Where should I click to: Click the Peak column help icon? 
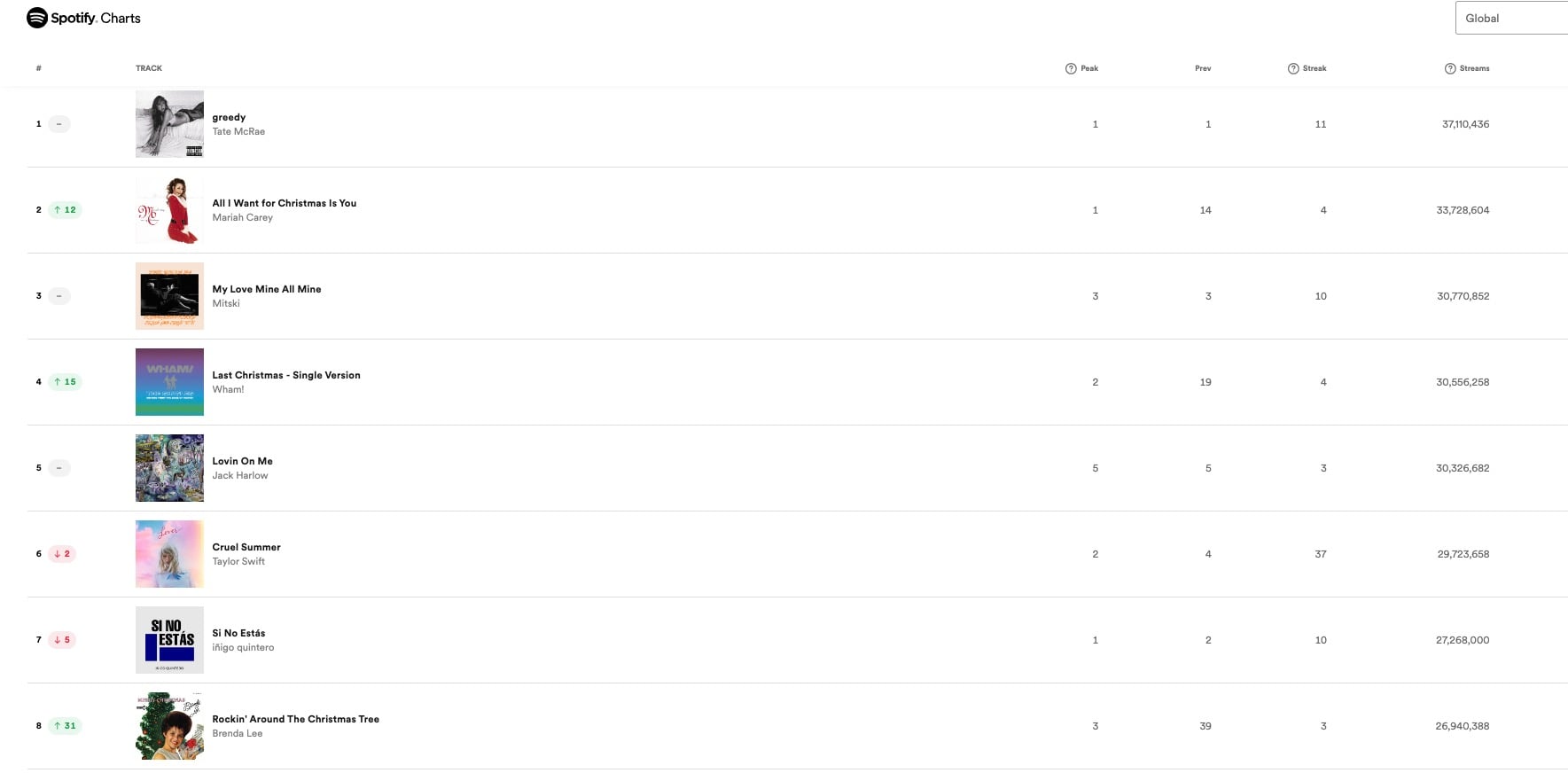[1071, 68]
